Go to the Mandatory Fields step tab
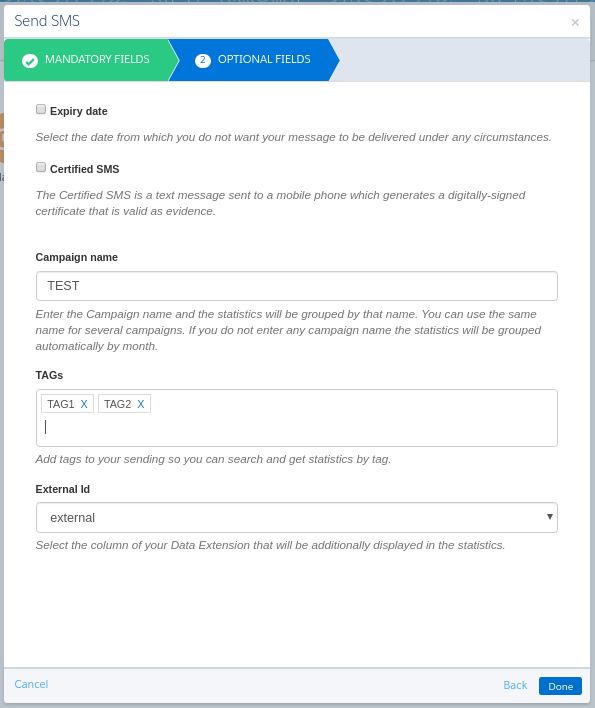The image size is (595, 708). coord(87,60)
